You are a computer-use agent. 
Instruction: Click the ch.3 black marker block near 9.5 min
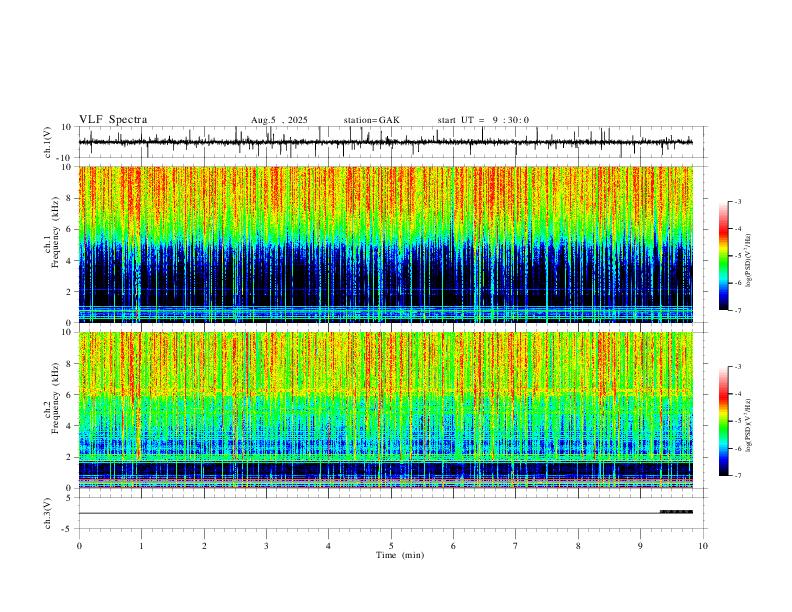pyautogui.click(x=676, y=512)
